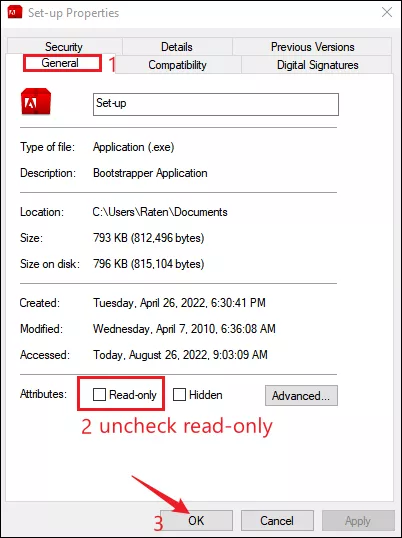Click the Application (.exe) file type text
This screenshot has height=538, width=402.
[x=134, y=147]
